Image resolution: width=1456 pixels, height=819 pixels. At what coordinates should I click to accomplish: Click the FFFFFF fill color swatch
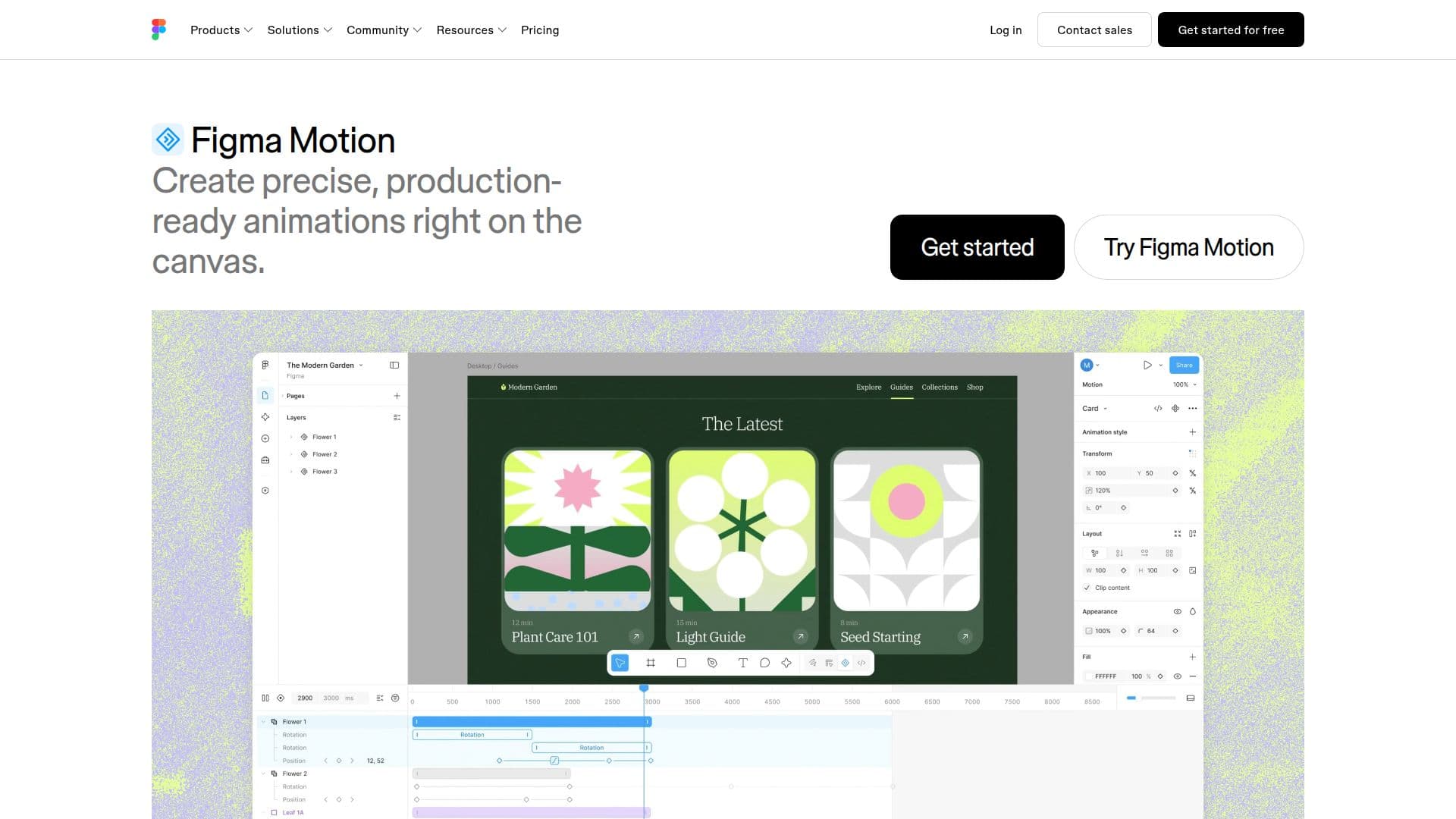[1090, 676]
